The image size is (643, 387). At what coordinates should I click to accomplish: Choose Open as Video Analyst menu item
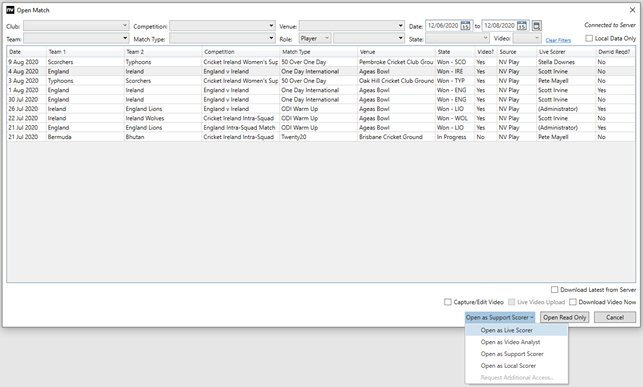(517, 342)
